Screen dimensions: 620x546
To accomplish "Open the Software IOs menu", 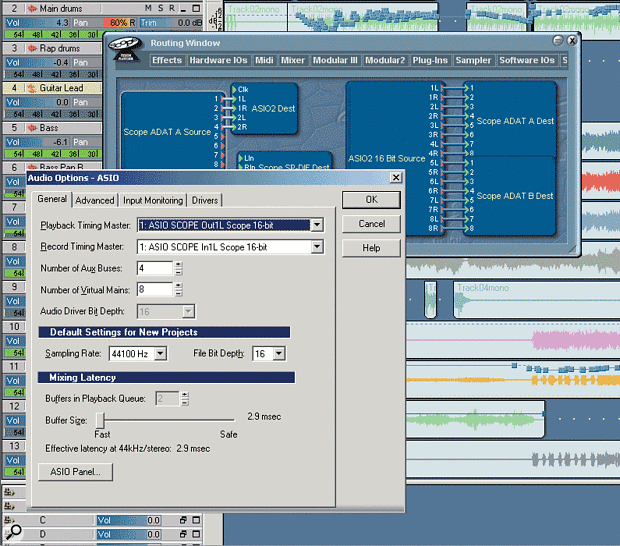I will click(527, 60).
